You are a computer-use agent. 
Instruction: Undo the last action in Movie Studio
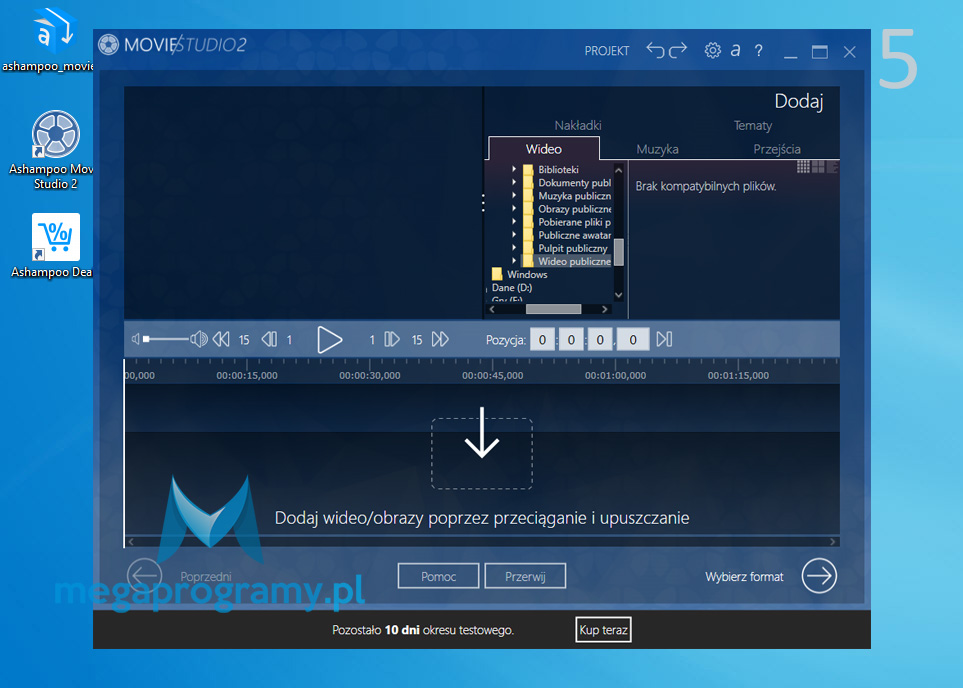click(655, 50)
